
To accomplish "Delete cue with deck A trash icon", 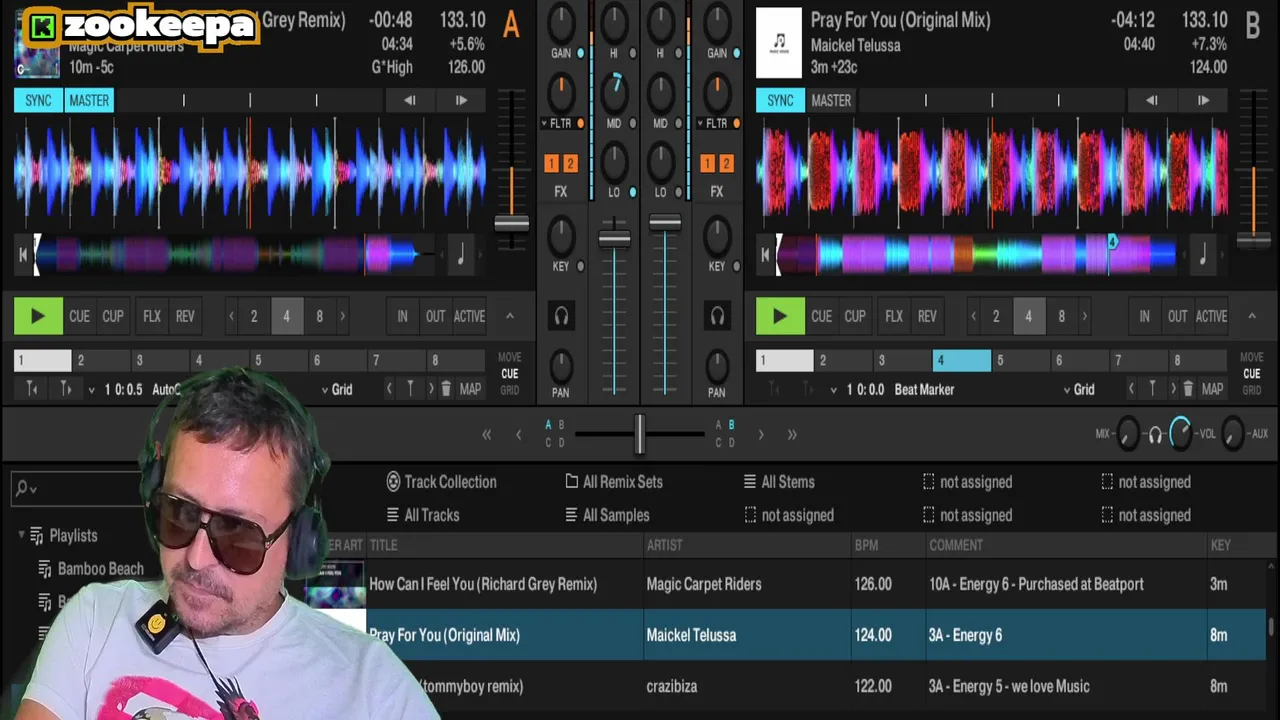I will pos(446,389).
